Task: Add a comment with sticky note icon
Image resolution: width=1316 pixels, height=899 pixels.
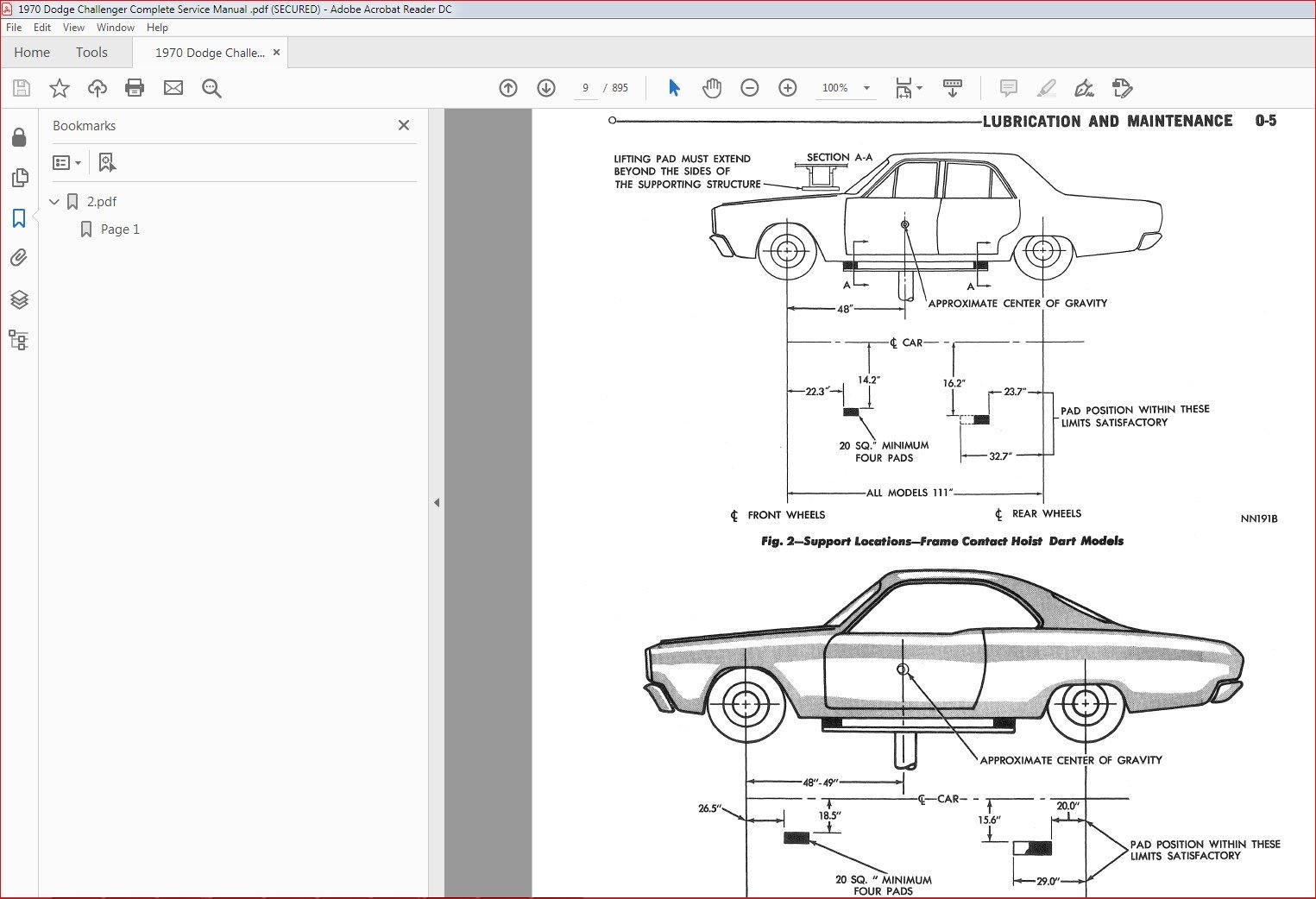Action: tap(1008, 88)
